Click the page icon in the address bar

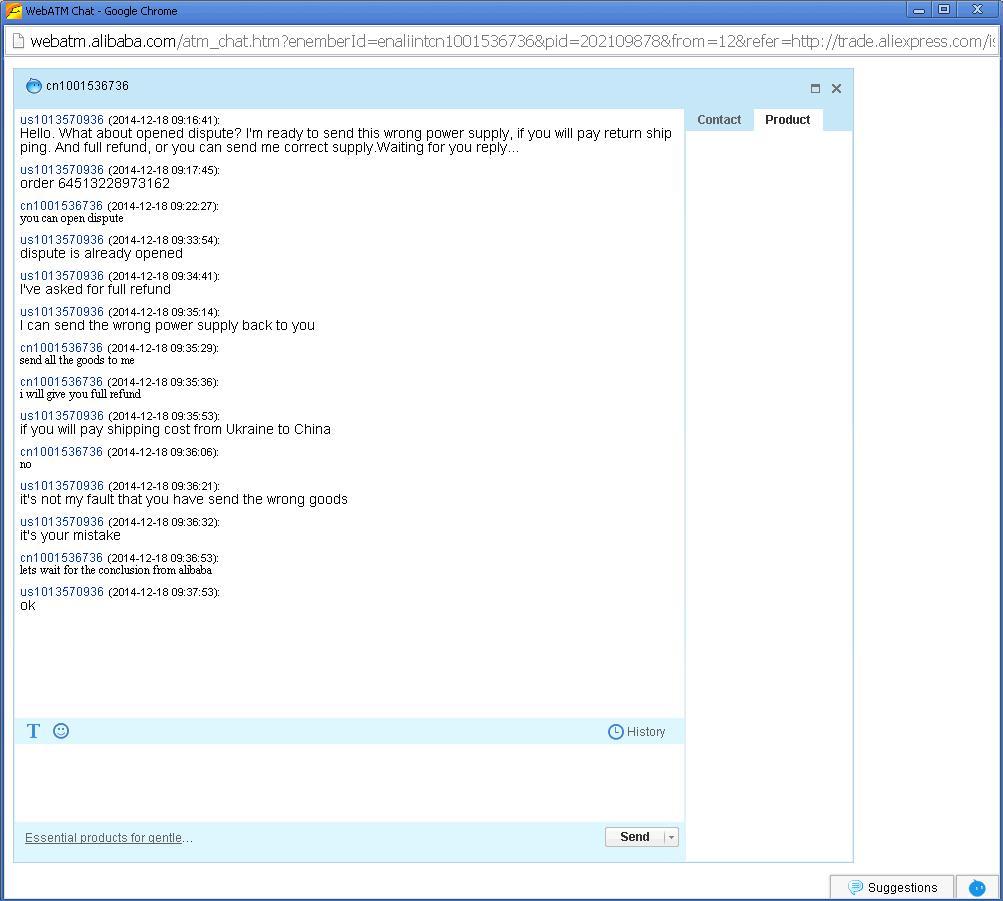pyautogui.click(x=19, y=41)
